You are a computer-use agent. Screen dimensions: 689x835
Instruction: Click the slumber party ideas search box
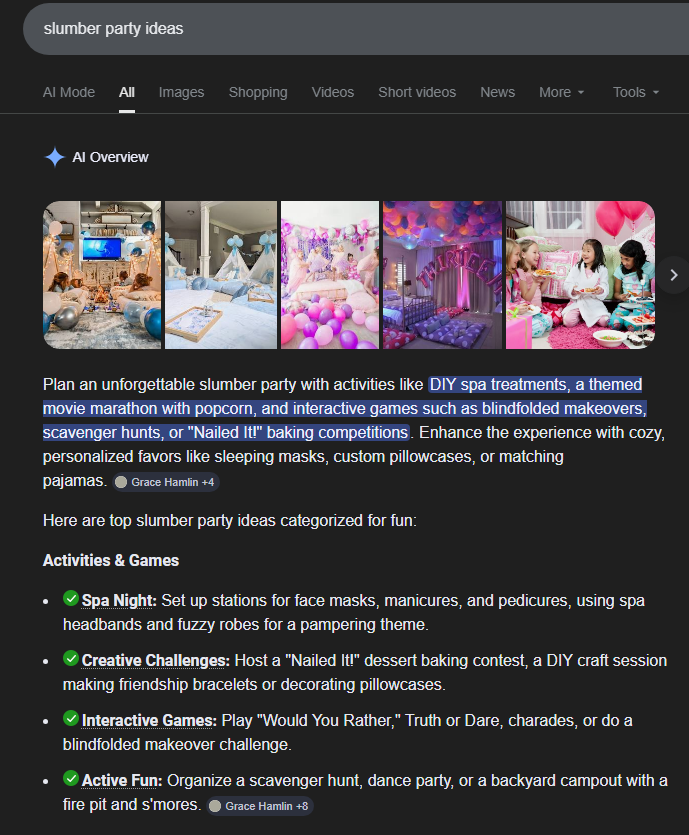pos(356,29)
